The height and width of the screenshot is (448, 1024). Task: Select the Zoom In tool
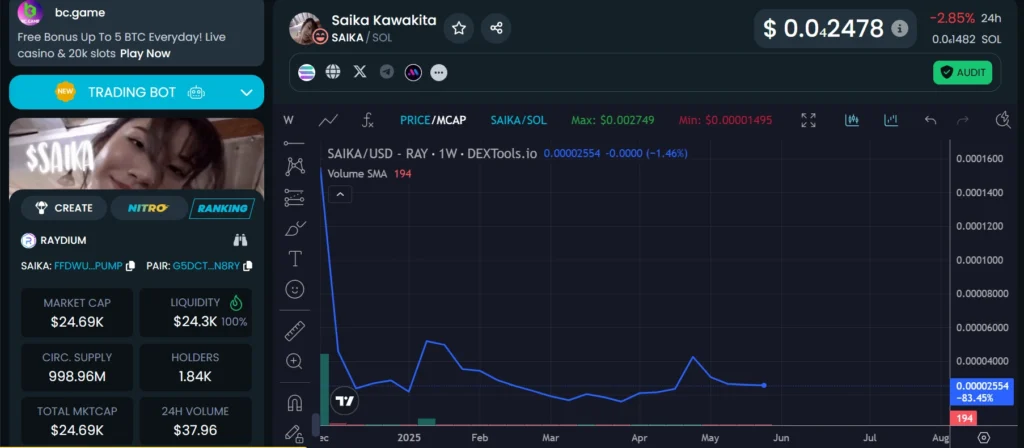pyautogui.click(x=295, y=361)
